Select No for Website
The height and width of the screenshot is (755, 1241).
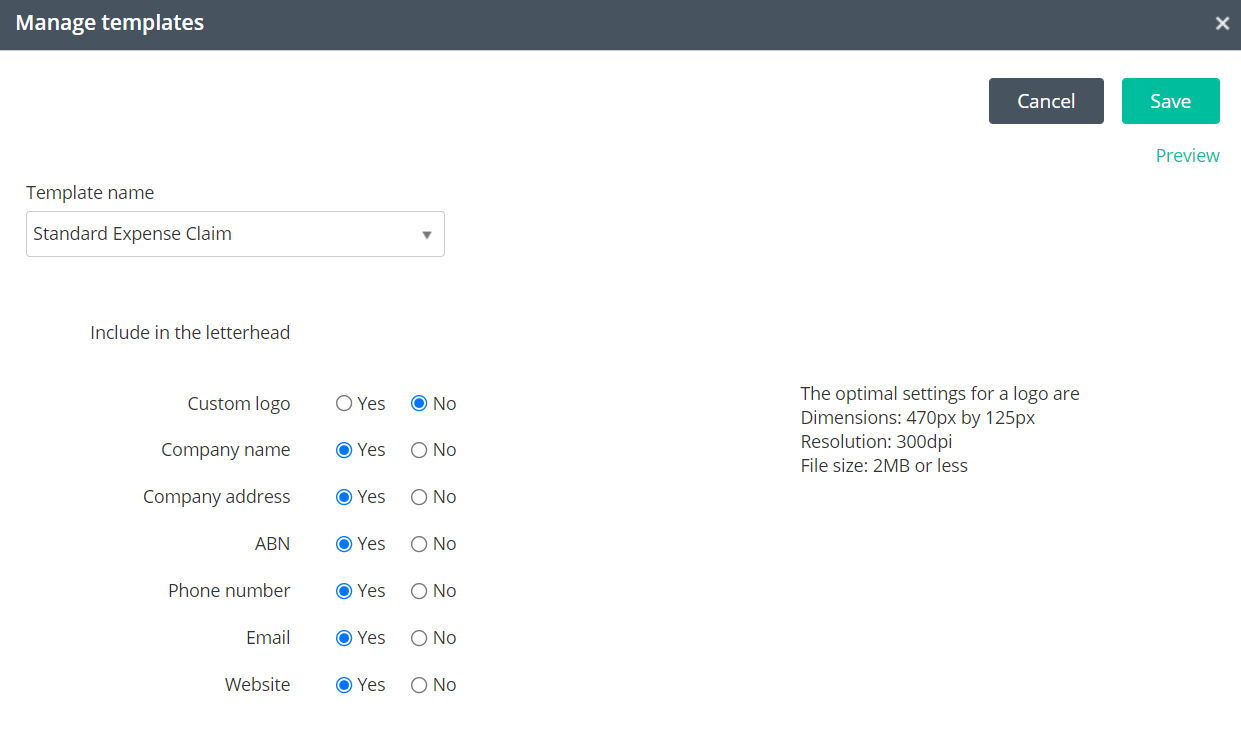point(419,685)
